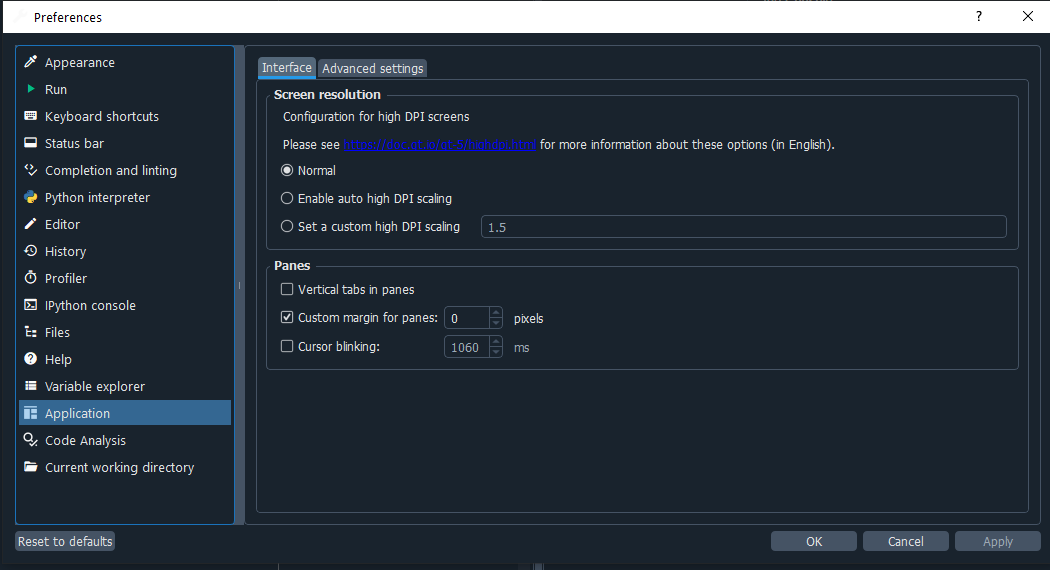Screen dimensions: 1050x570
Task: Decrease cursor blinking ms with down arrow
Action: [496, 352]
